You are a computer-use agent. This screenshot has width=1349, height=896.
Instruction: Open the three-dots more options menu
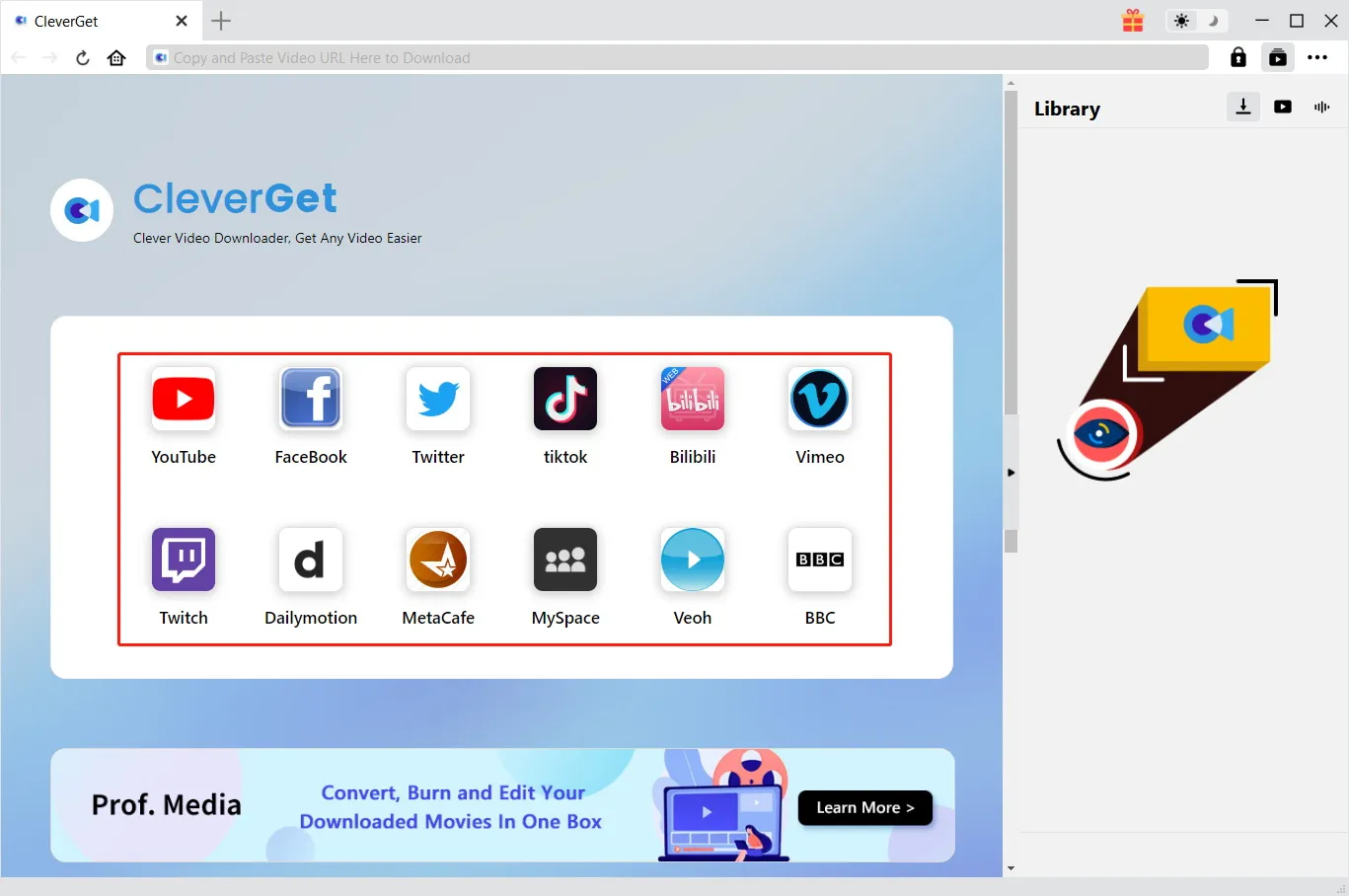click(x=1317, y=58)
